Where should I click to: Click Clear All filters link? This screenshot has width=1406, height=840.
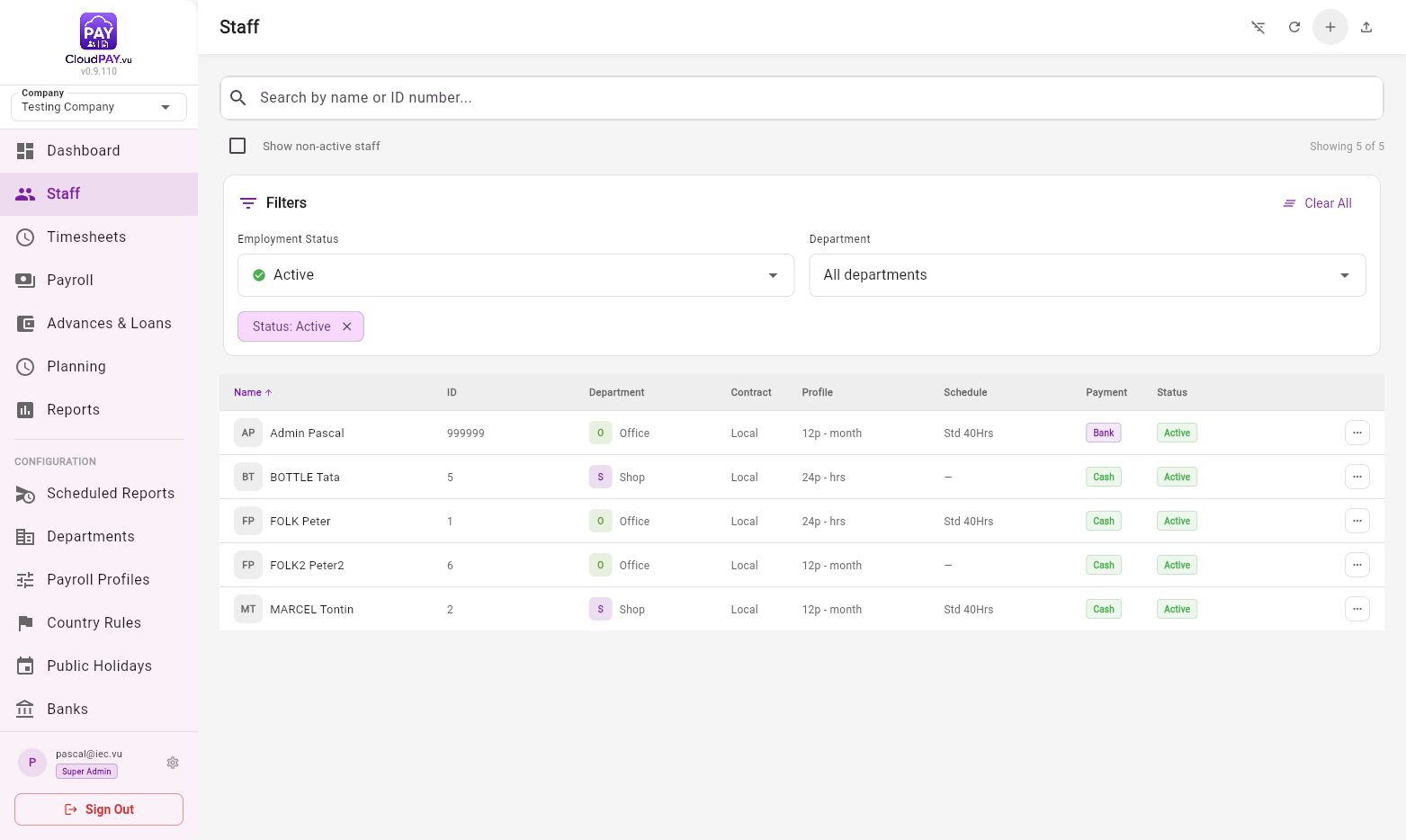(1317, 203)
